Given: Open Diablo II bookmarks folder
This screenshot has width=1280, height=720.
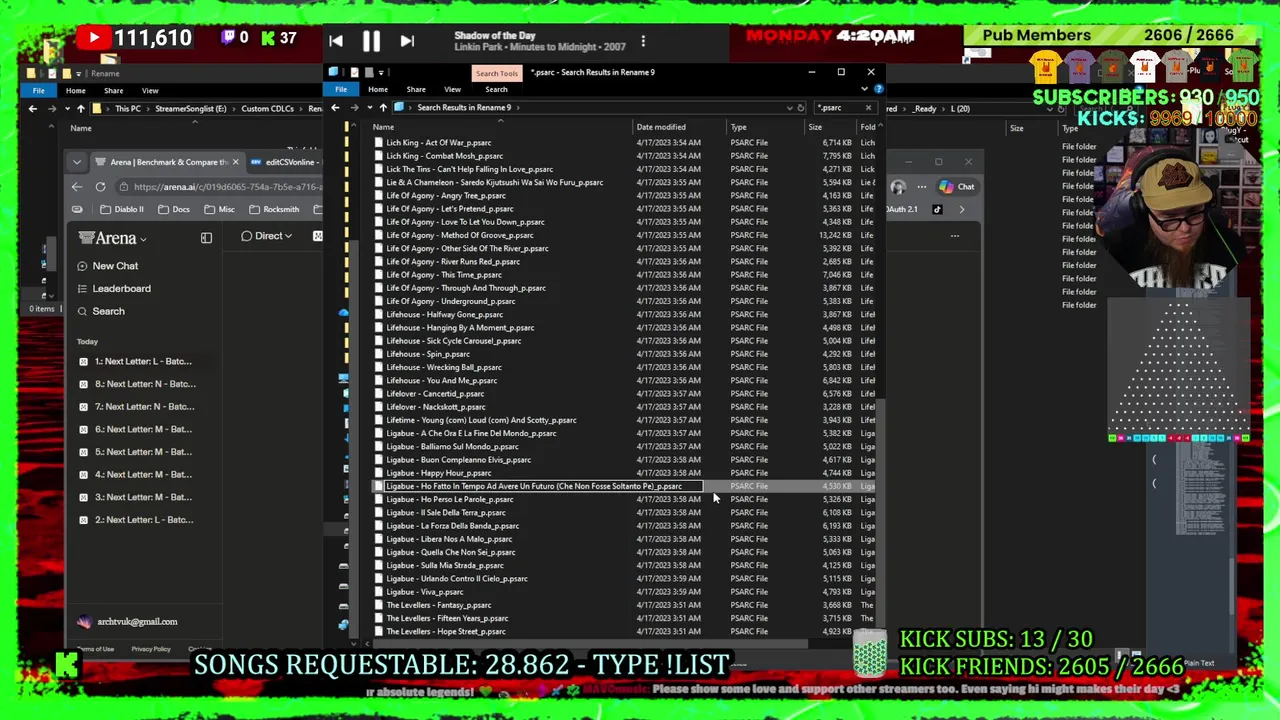Looking at the screenshot, I should click(x=121, y=210).
